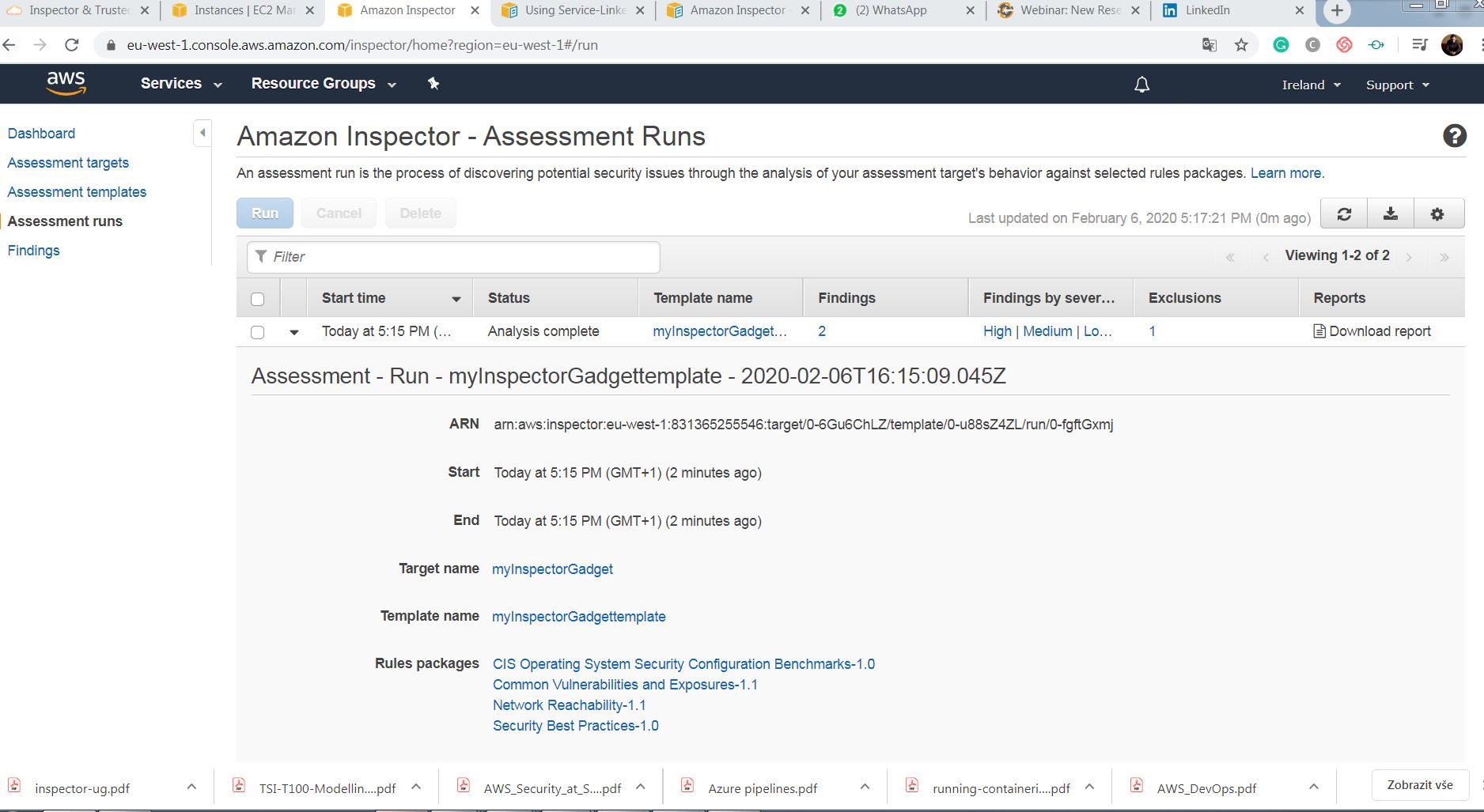Click the red spiral extension icon
Viewport: 1484px width, 812px height.
[x=1344, y=45]
